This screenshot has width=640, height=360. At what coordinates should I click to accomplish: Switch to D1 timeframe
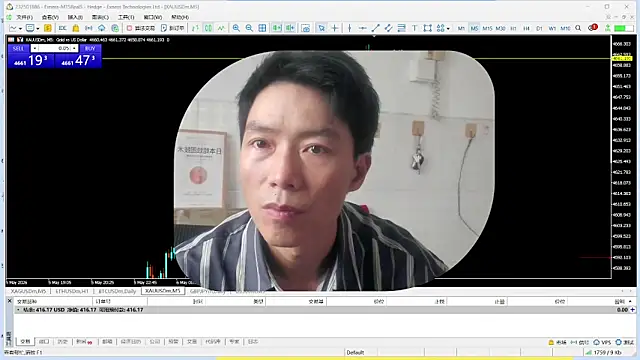pyautogui.click(x=540, y=28)
